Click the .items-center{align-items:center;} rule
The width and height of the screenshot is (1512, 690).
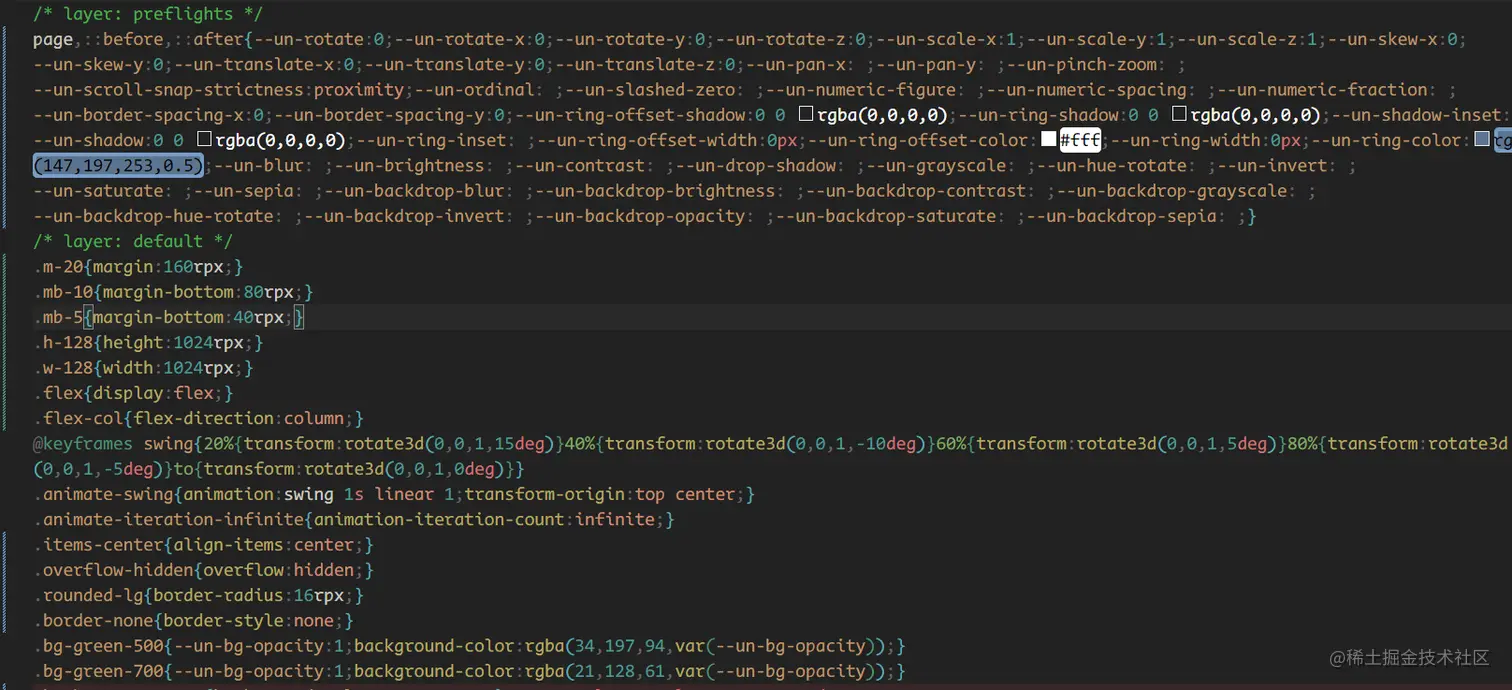point(203,544)
